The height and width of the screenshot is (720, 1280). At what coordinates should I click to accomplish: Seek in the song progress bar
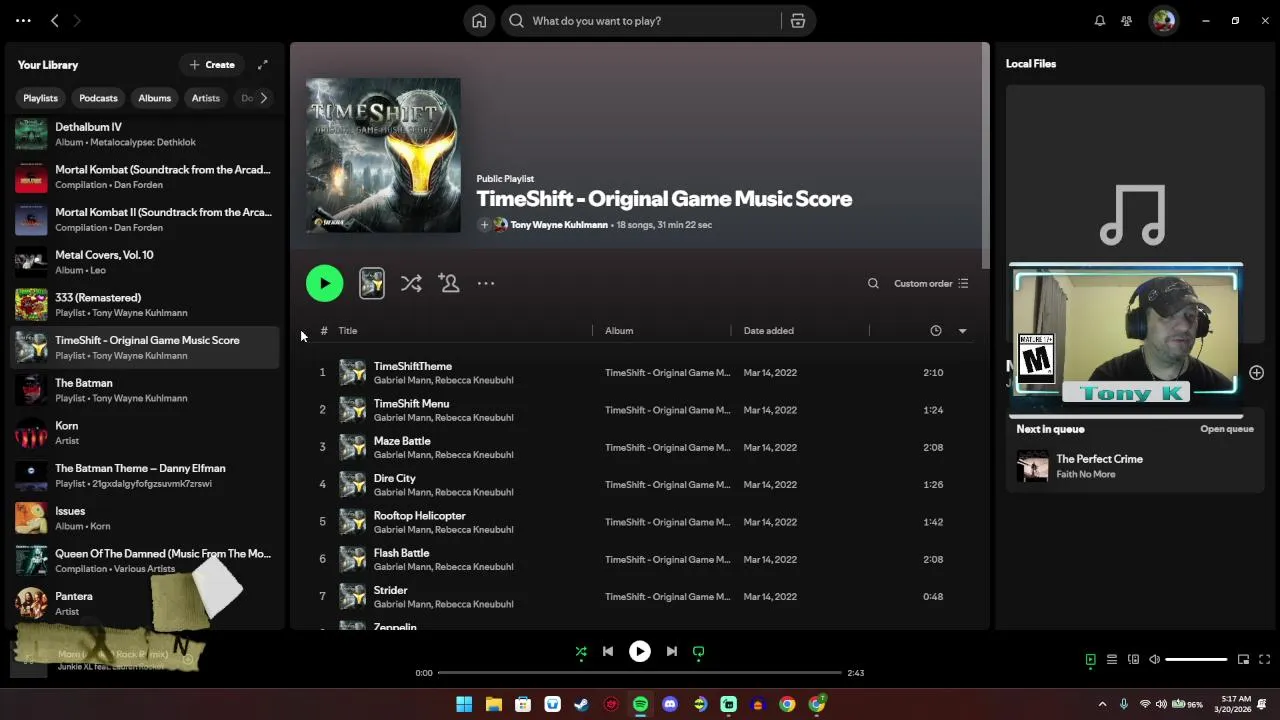[640, 673]
